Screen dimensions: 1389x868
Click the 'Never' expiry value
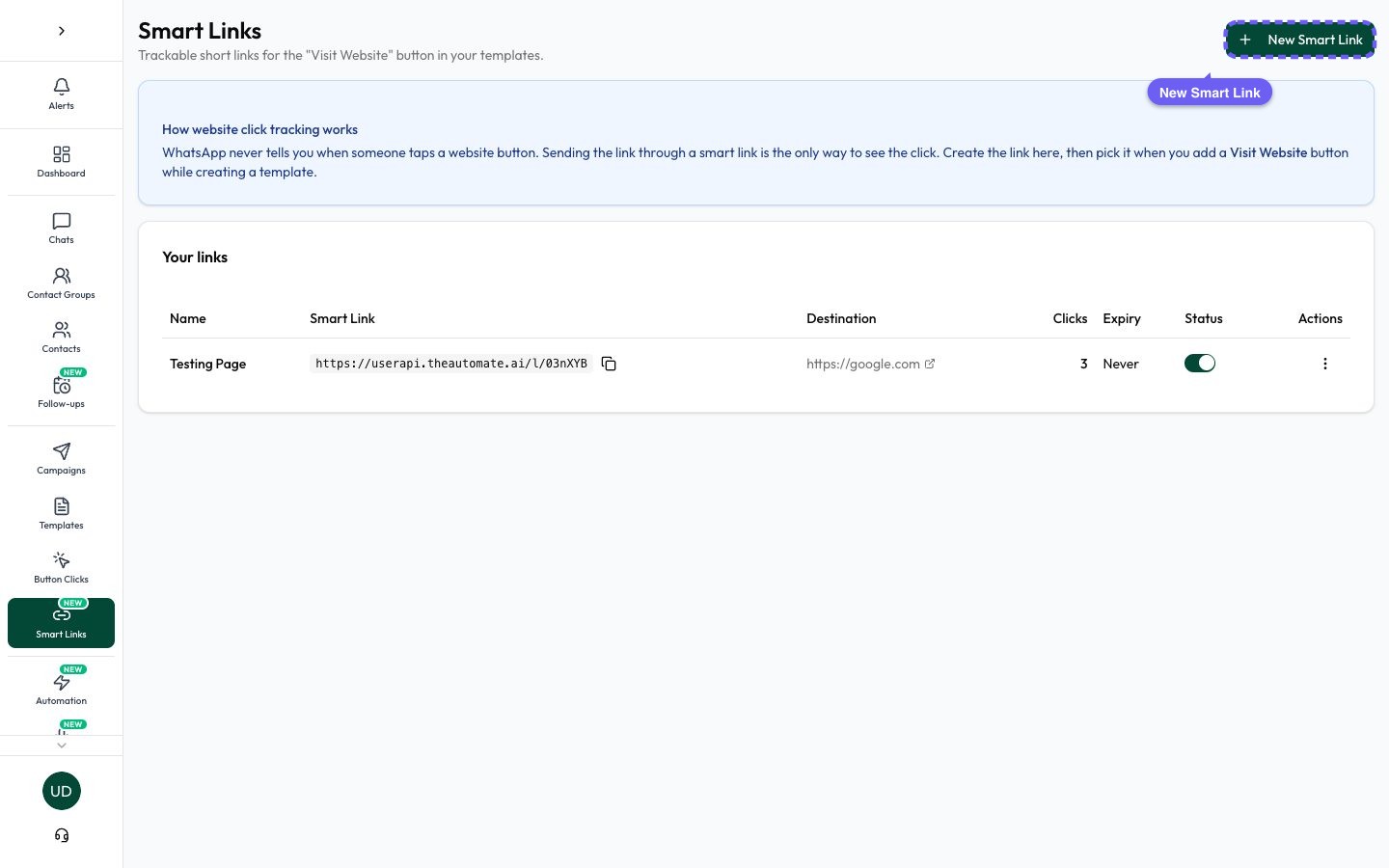[1121, 364]
